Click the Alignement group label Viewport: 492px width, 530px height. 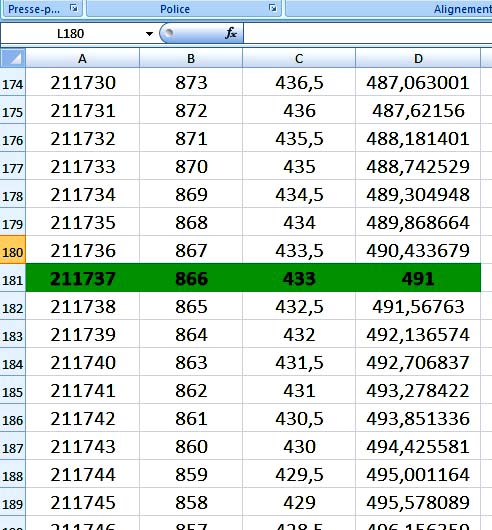click(x=463, y=9)
